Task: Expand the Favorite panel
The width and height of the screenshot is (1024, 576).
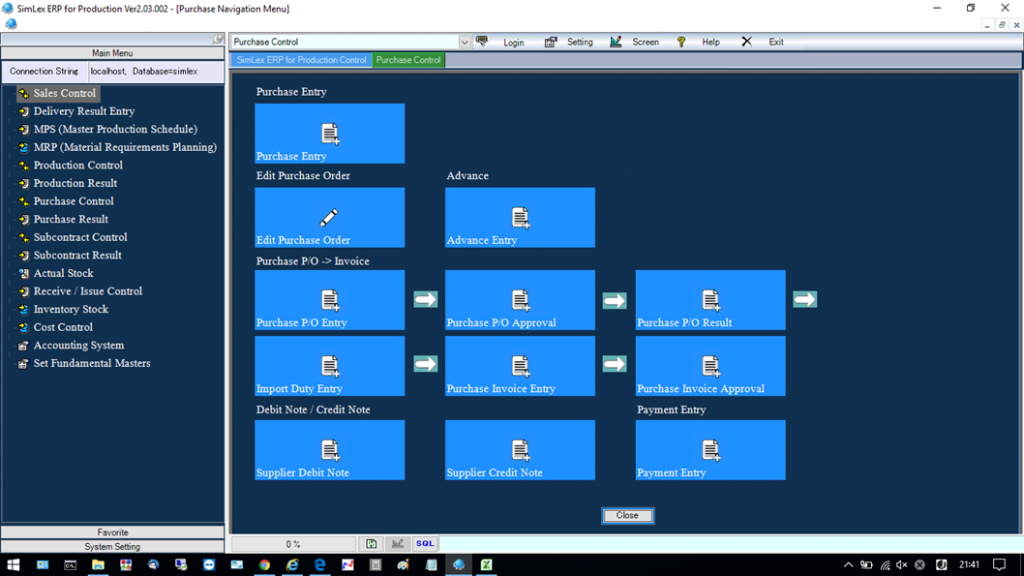Action: click(112, 532)
